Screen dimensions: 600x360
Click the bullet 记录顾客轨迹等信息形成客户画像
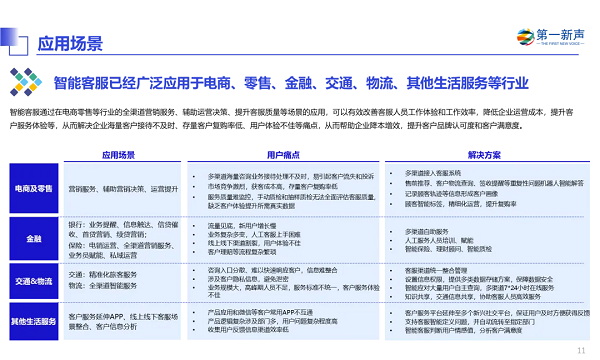tap(452, 194)
